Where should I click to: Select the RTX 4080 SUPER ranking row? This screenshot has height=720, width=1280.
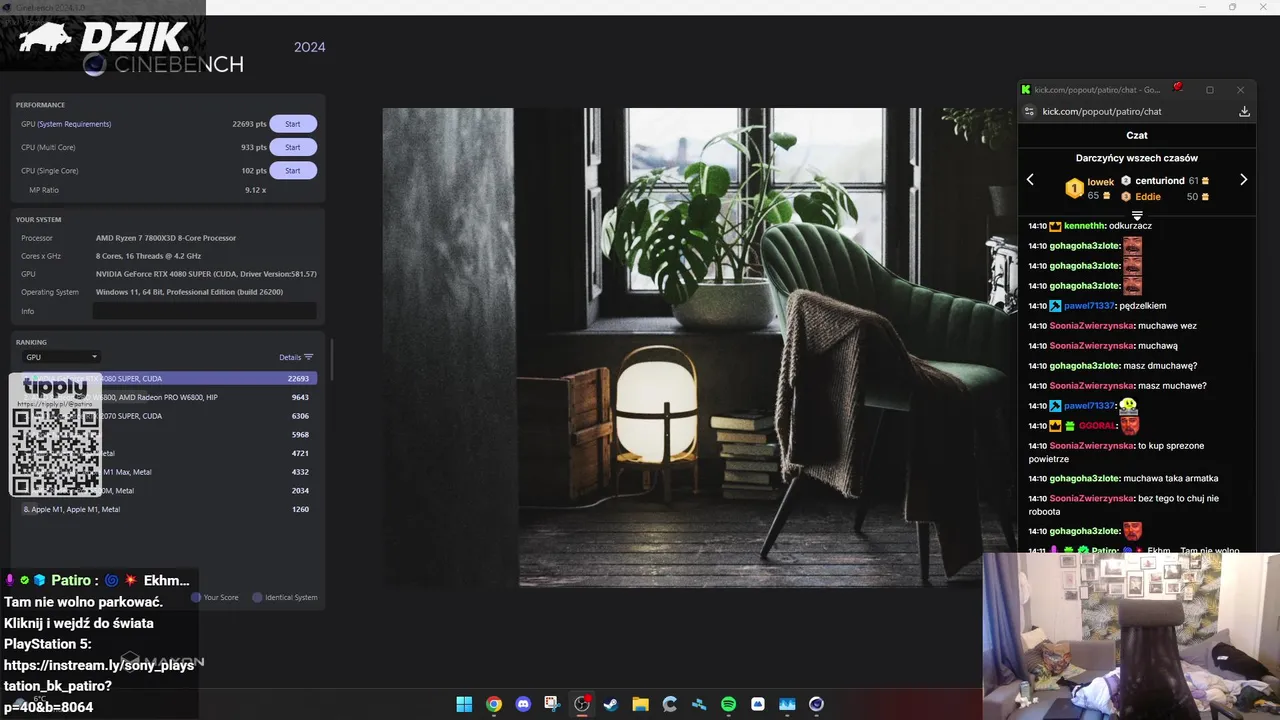click(x=169, y=378)
